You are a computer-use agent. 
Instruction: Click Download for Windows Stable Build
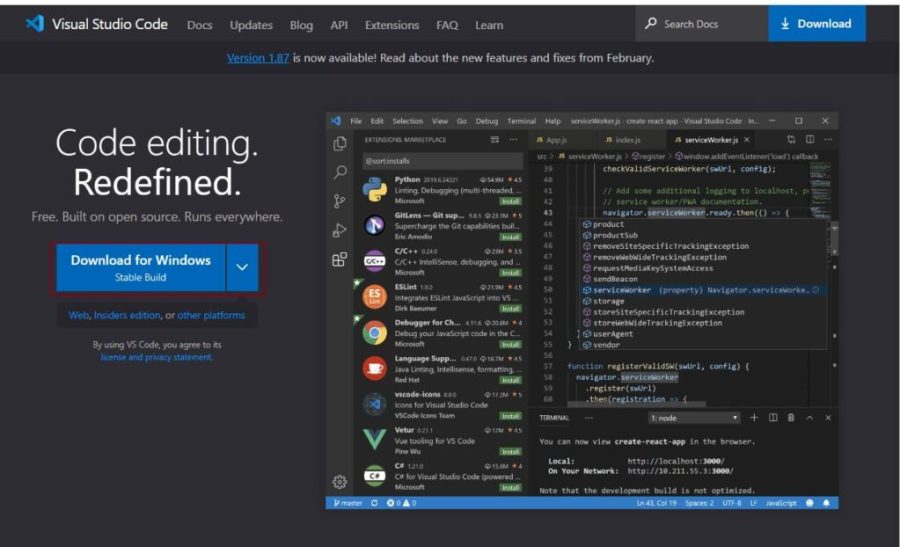[141, 267]
